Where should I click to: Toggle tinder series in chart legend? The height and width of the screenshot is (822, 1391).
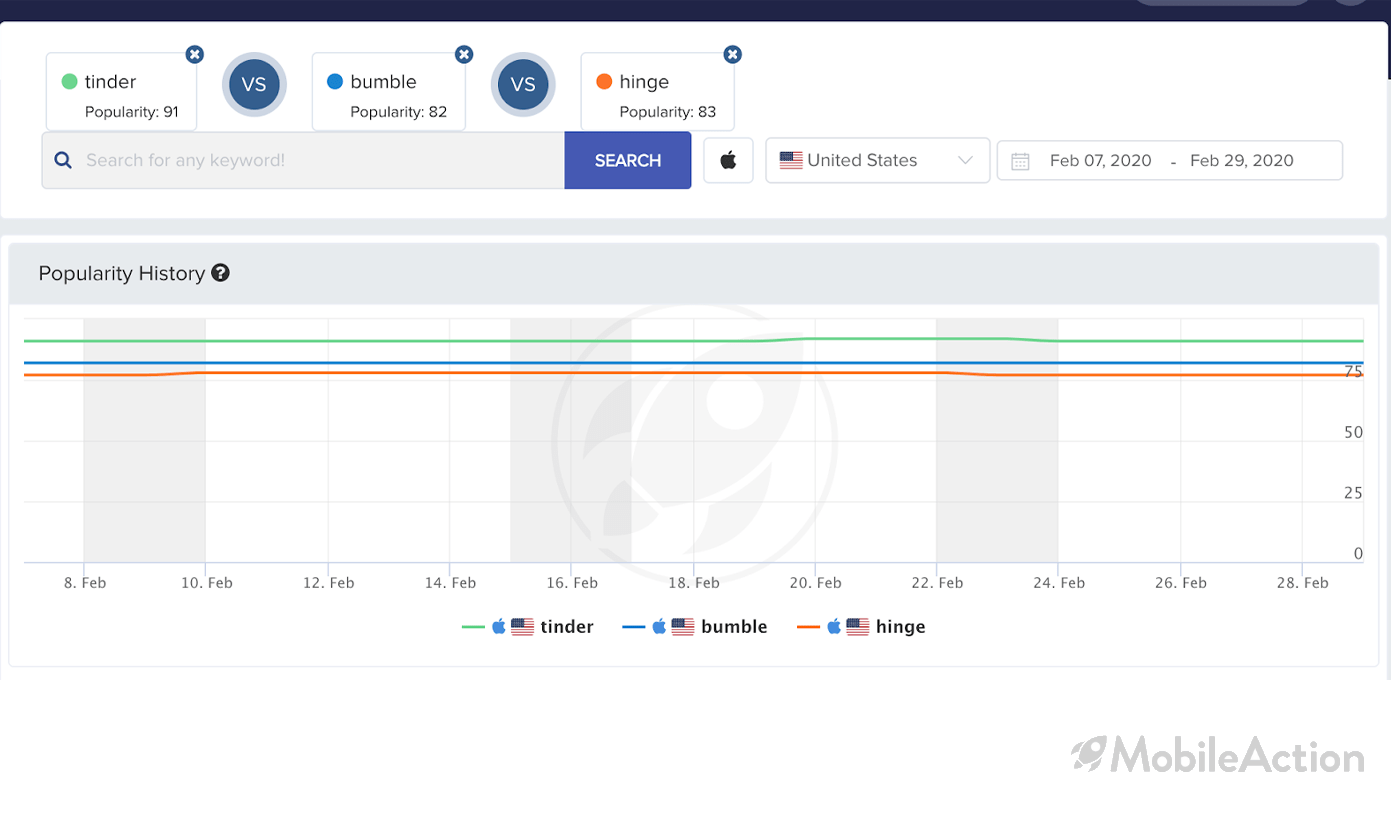pos(527,627)
